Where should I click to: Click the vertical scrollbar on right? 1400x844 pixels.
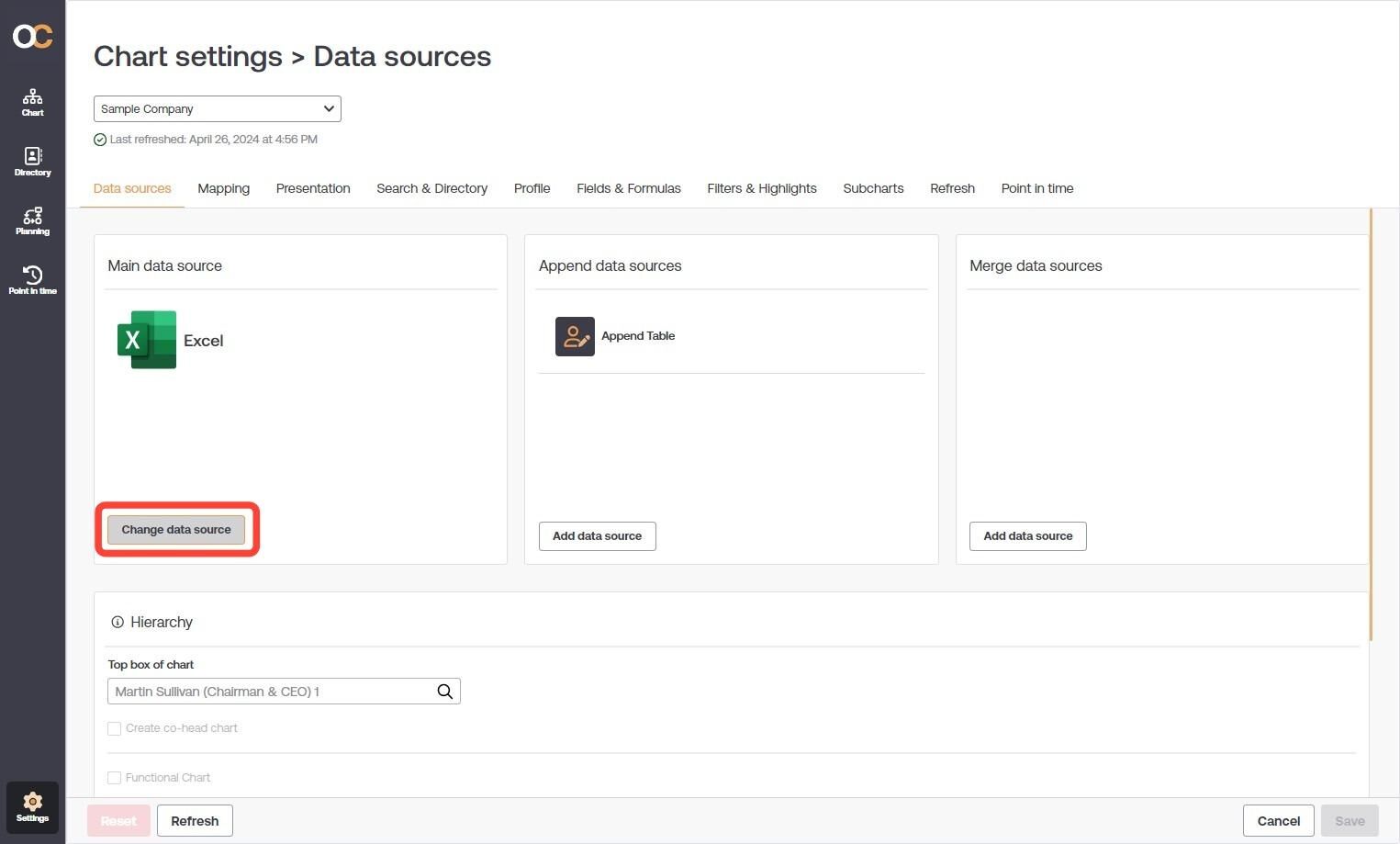pos(1371,424)
